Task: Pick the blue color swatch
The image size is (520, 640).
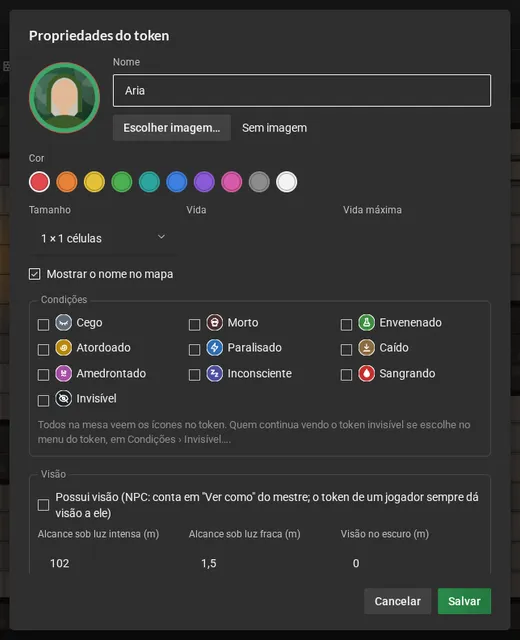Action: [x=177, y=182]
